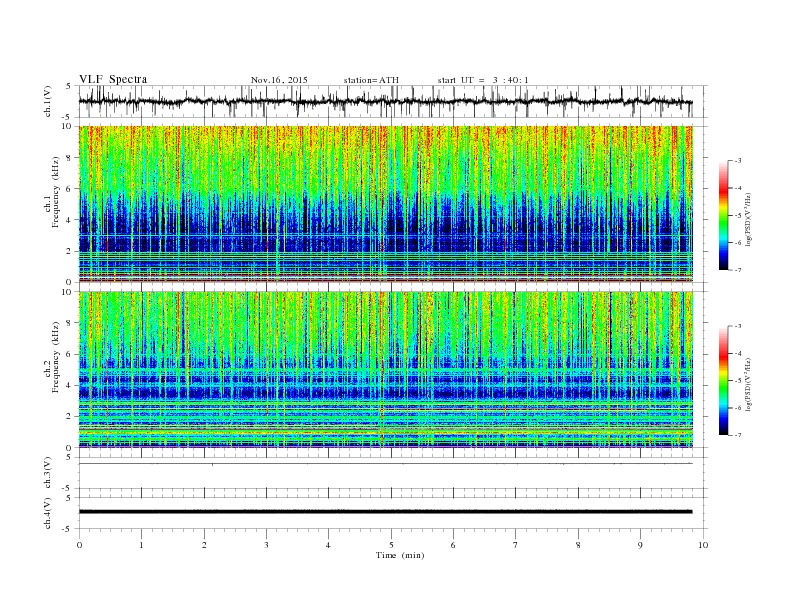The image size is (792, 612).
Task: Click the "-7" label on ch.1 colorbar
Action: click(737, 270)
